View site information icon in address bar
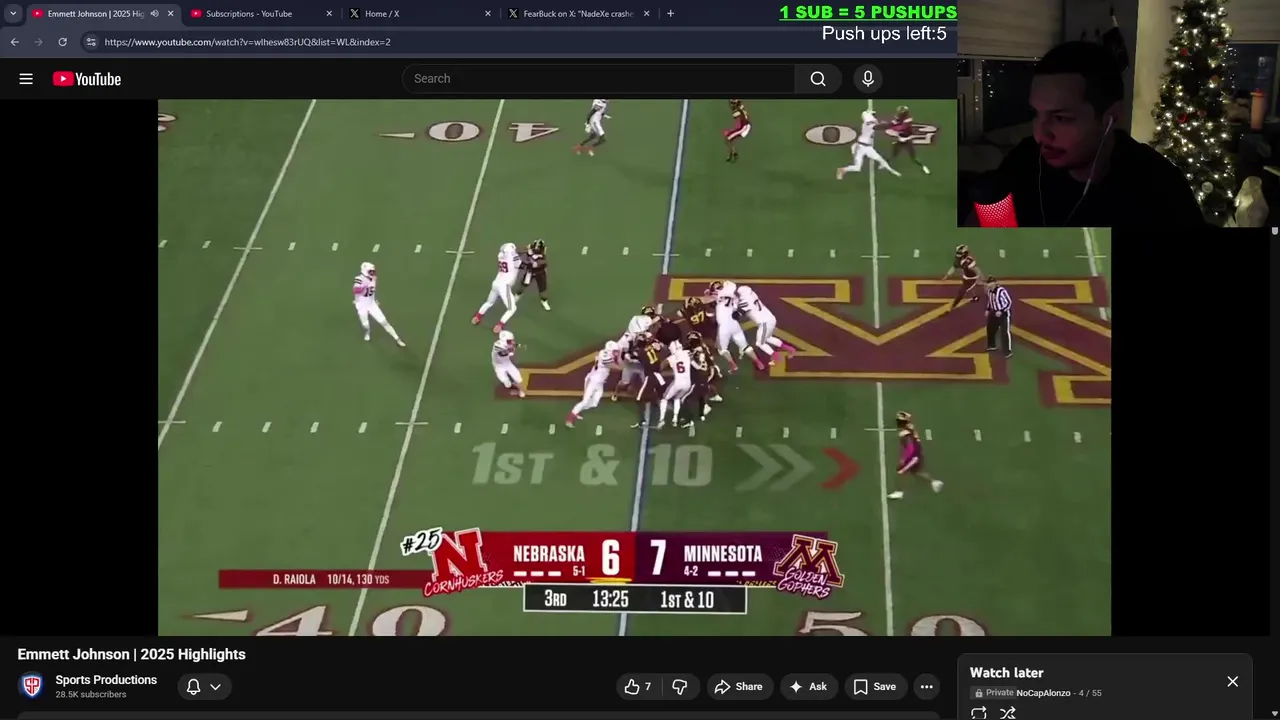The width and height of the screenshot is (1280, 720). (91, 42)
